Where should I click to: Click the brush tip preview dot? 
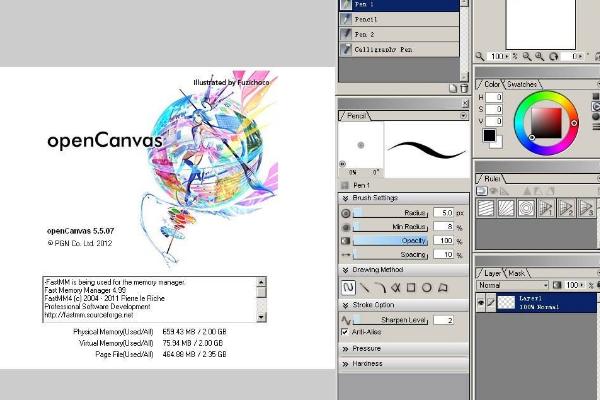tap(360, 145)
